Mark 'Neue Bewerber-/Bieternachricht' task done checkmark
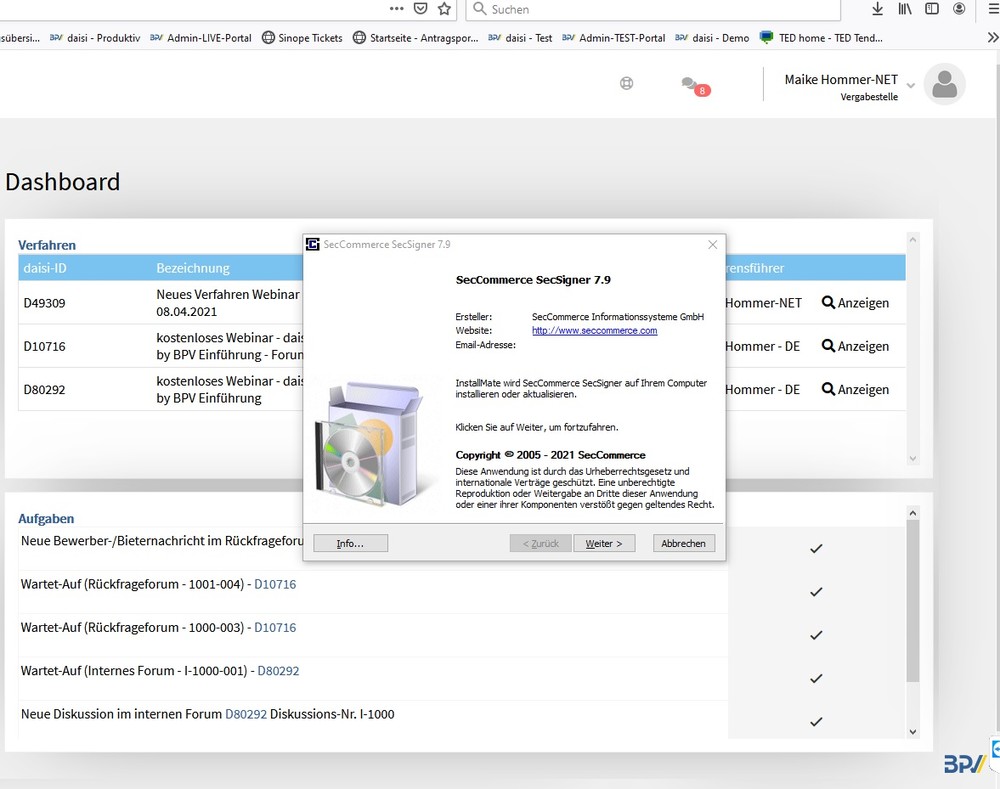 816,549
